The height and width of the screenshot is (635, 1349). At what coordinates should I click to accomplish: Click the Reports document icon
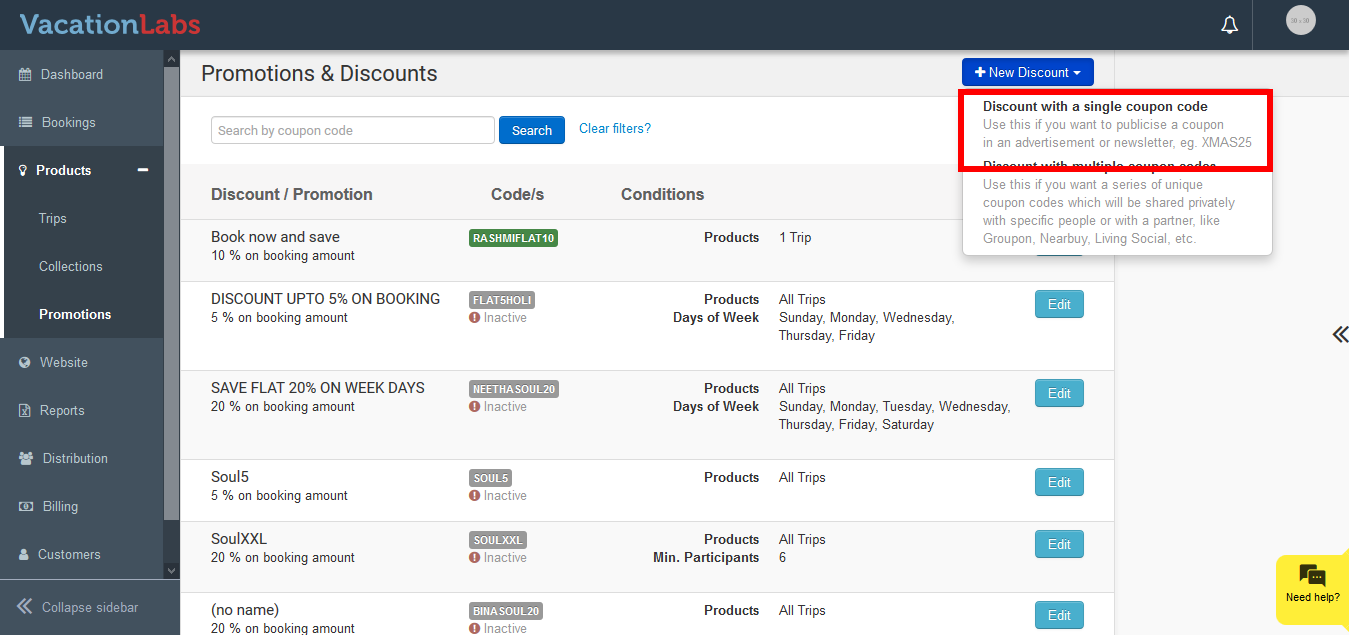pyautogui.click(x=25, y=411)
